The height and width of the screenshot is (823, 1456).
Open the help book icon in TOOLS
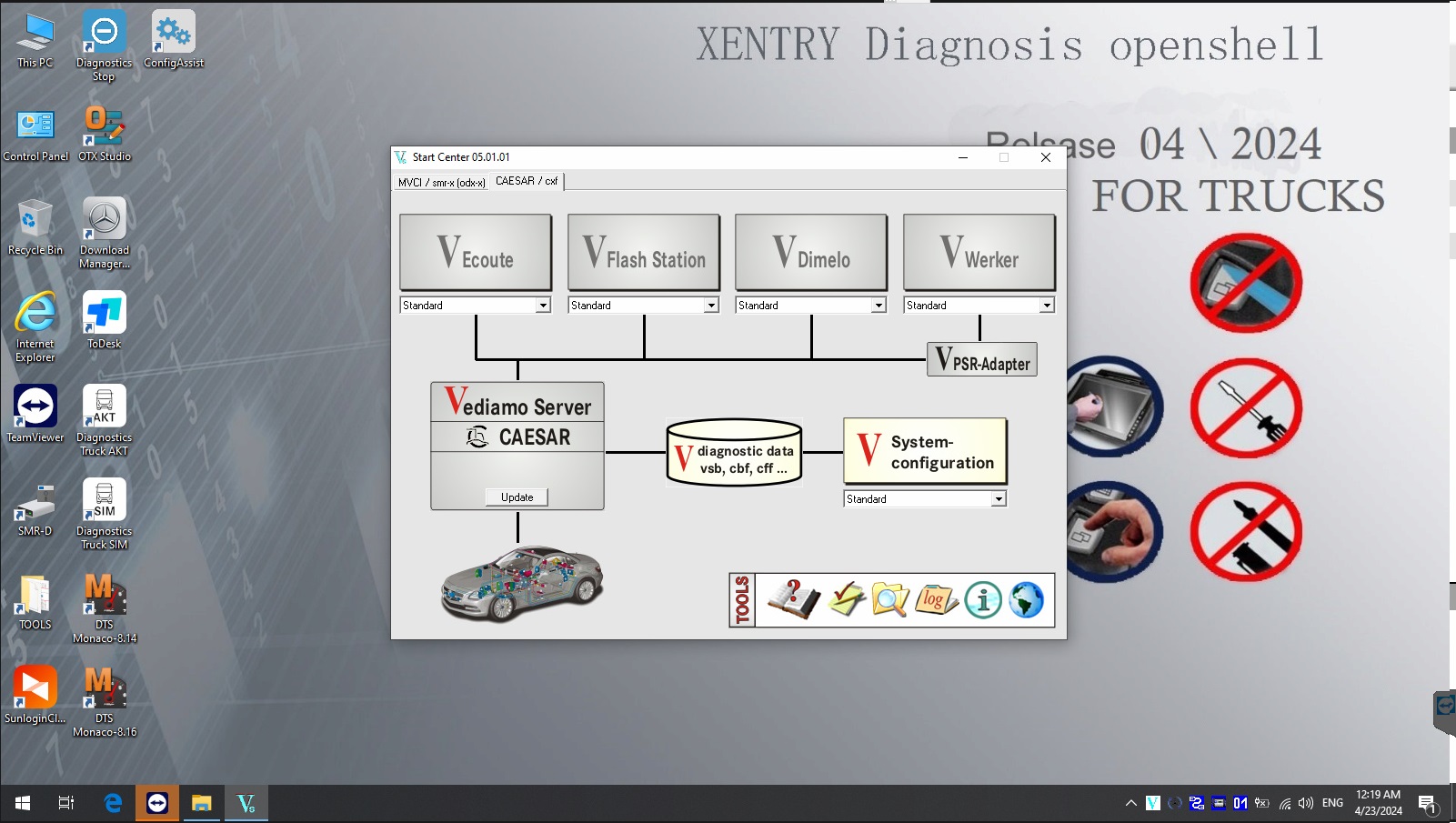point(794,599)
